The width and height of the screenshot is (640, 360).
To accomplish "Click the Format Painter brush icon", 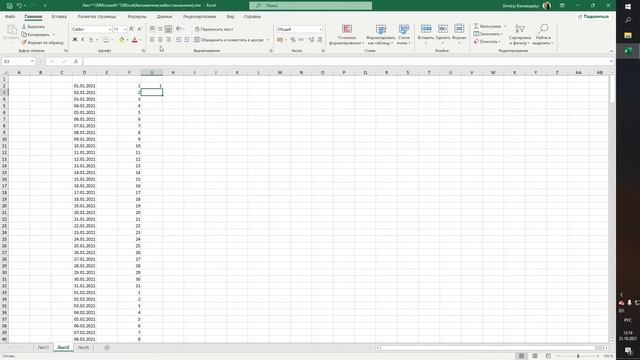I will coord(24,42).
